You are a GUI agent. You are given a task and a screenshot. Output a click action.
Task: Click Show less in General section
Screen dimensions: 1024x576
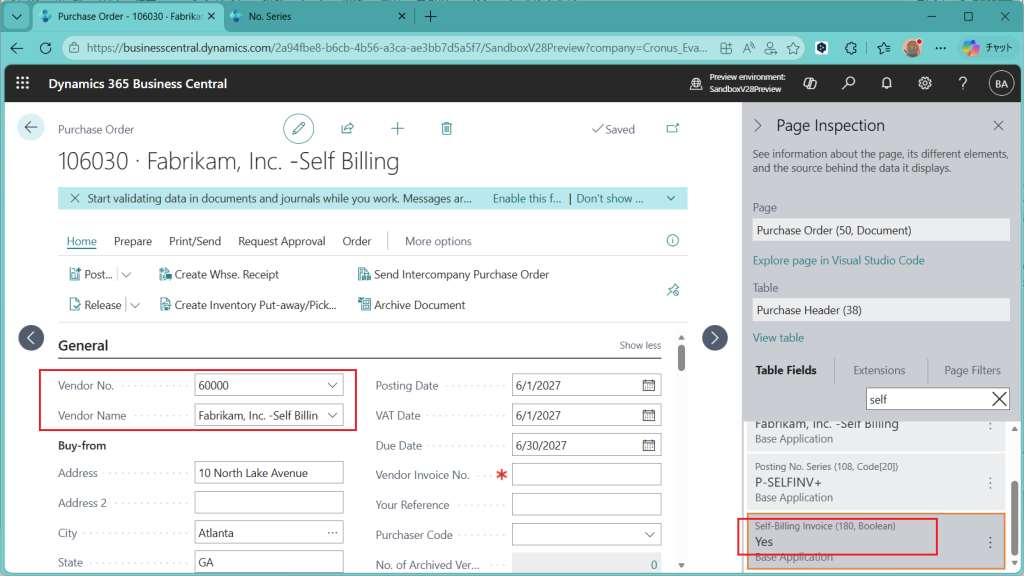pyautogui.click(x=640, y=345)
